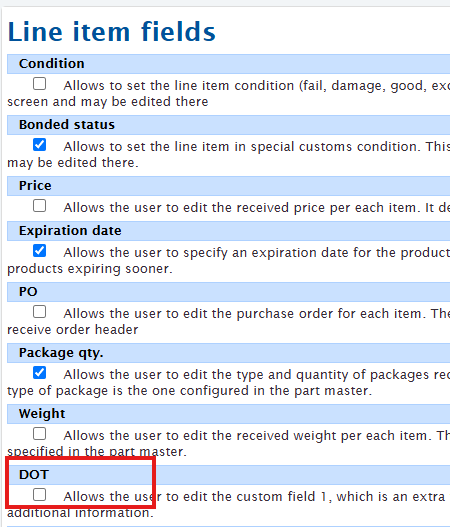Click the Condition section header

(x=229, y=64)
